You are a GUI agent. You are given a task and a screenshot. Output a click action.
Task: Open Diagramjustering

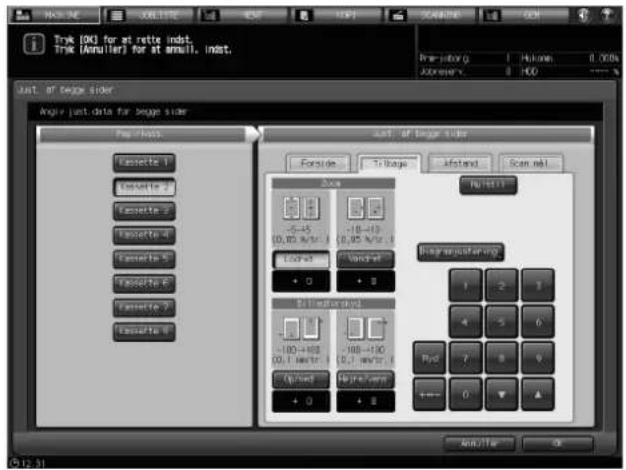(x=460, y=252)
